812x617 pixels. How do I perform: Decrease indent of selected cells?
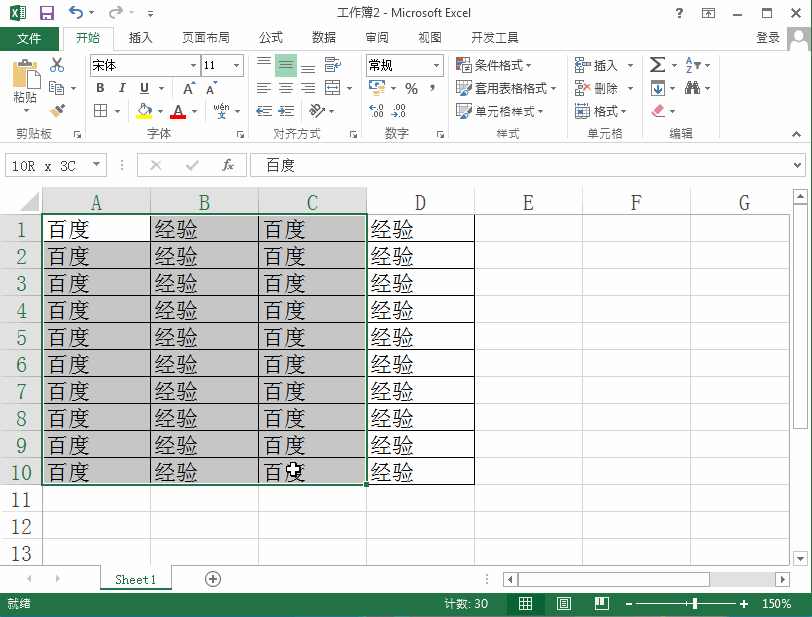click(x=264, y=111)
